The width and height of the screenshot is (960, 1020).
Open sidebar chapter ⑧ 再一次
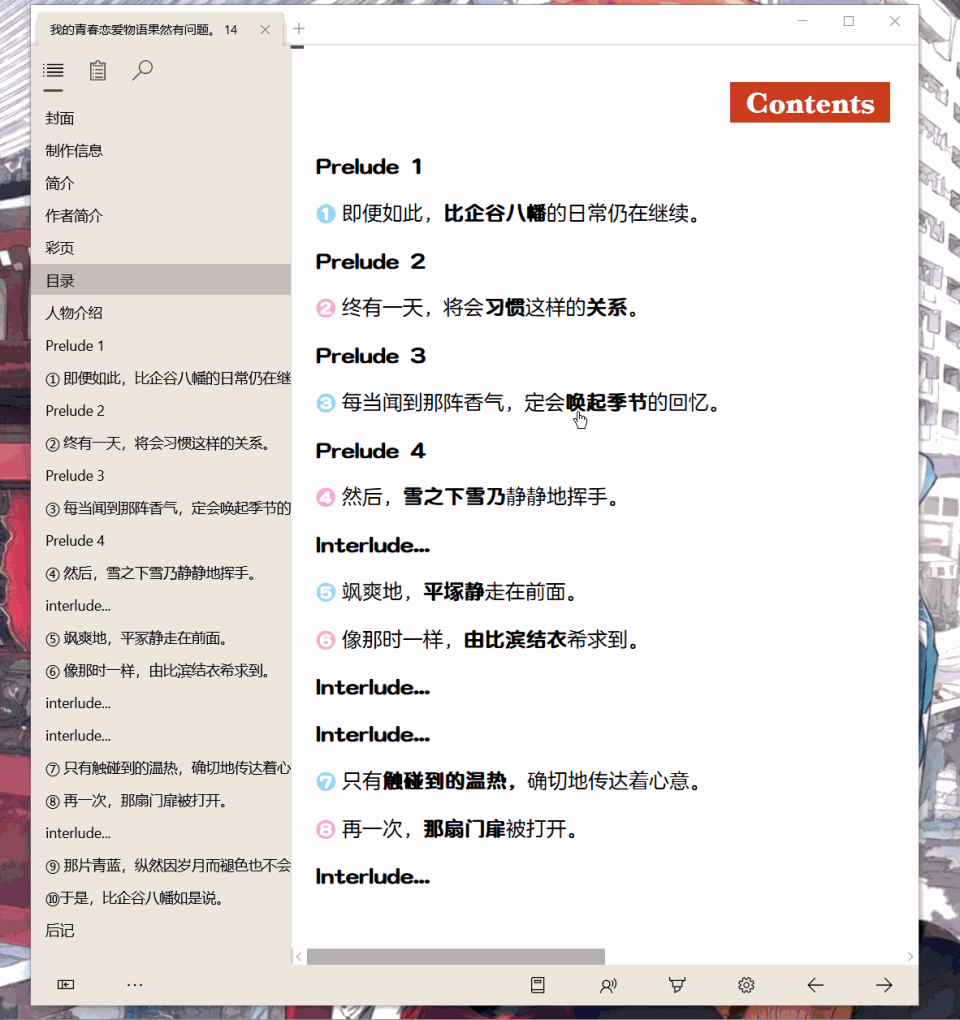[x=161, y=801]
